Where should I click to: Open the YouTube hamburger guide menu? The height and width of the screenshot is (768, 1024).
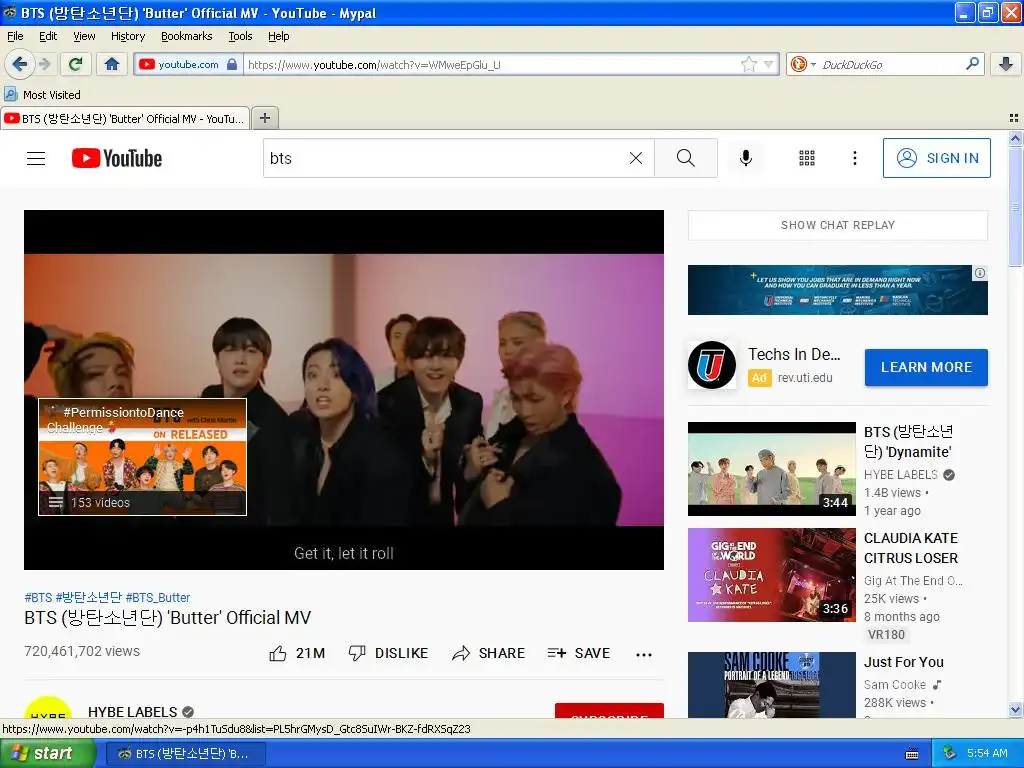click(36, 158)
